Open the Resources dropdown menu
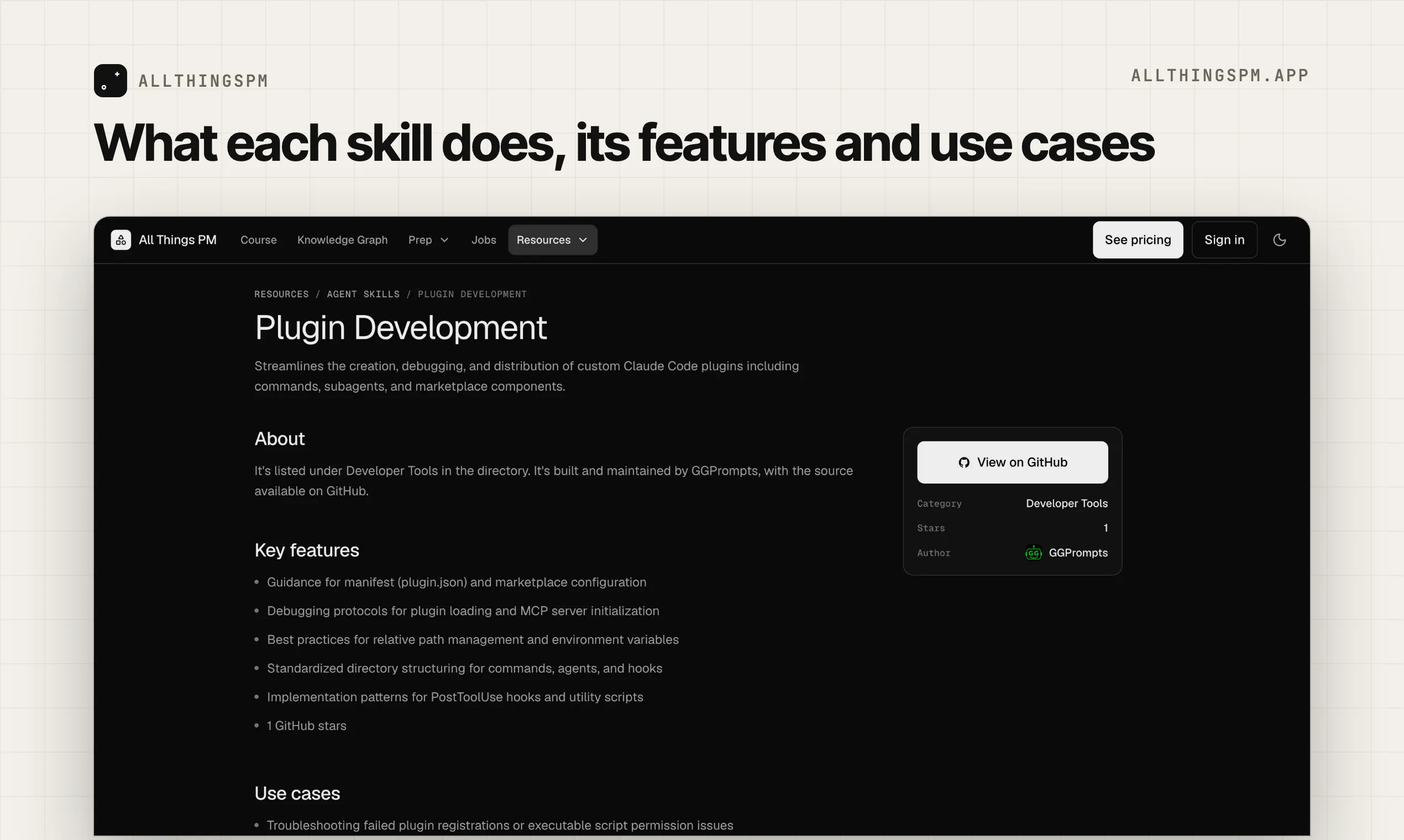The height and width of the screenshot is (840, 1404). pyautogui.click(x=553, y=239)
